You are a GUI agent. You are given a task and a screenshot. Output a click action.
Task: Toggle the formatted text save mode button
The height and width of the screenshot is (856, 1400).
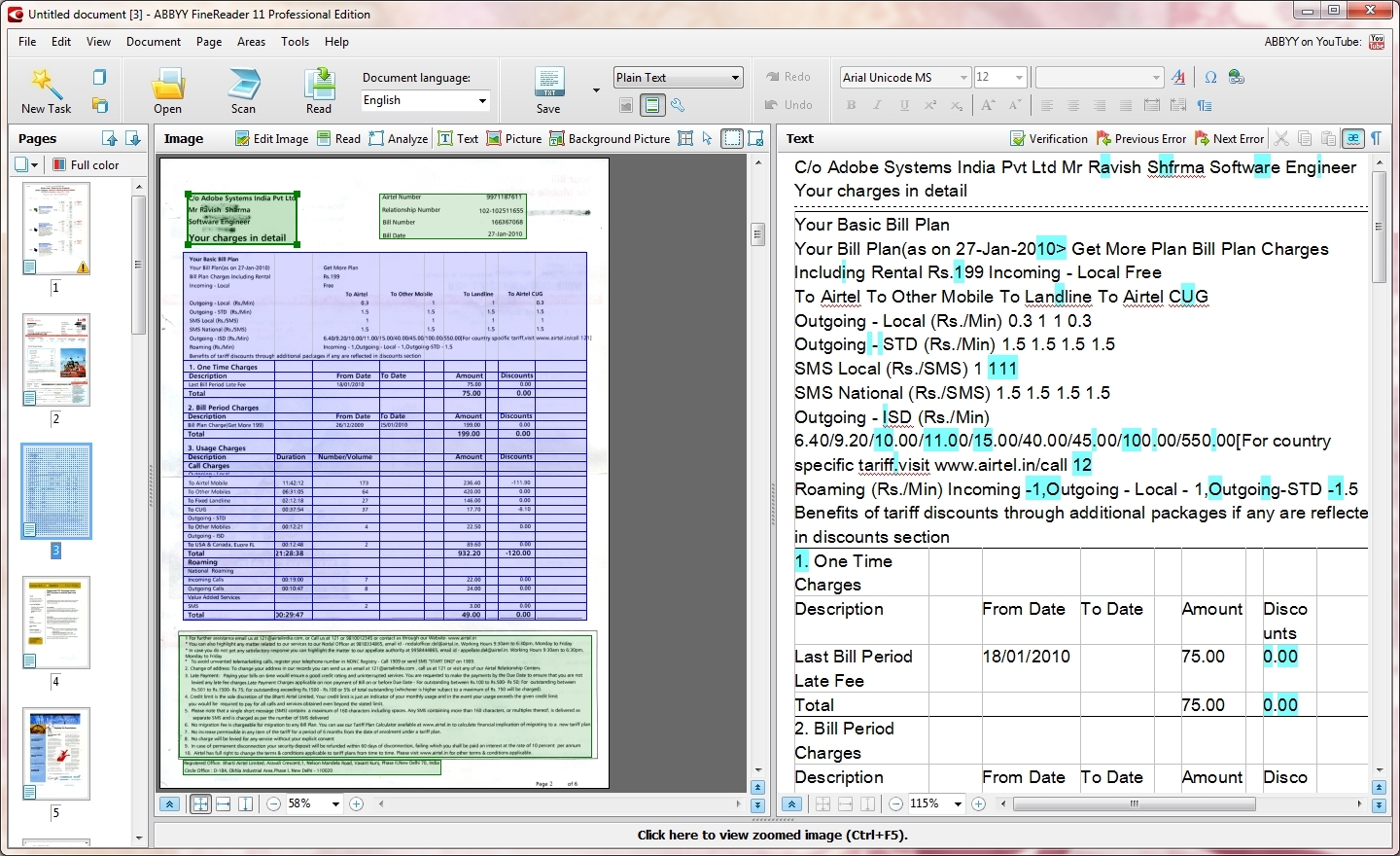point(652,105)
